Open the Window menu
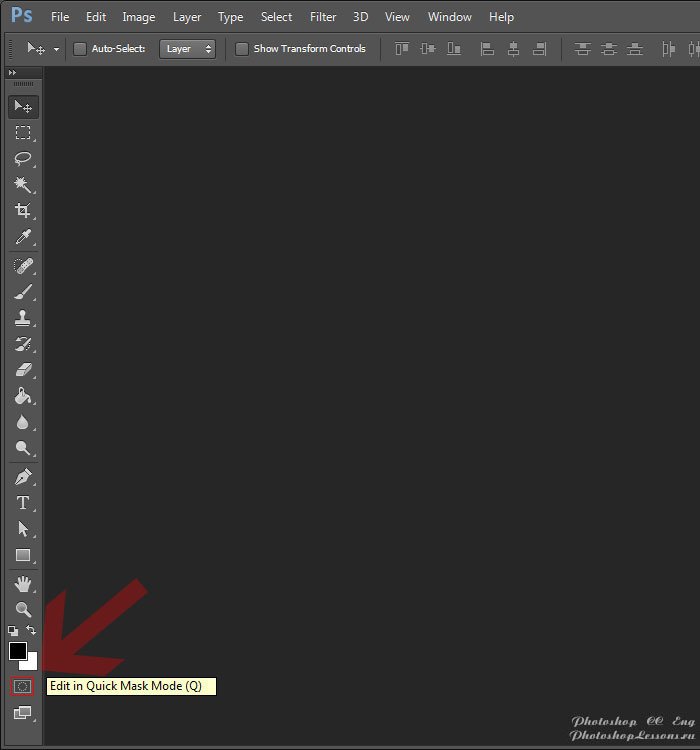 point(449,17)
